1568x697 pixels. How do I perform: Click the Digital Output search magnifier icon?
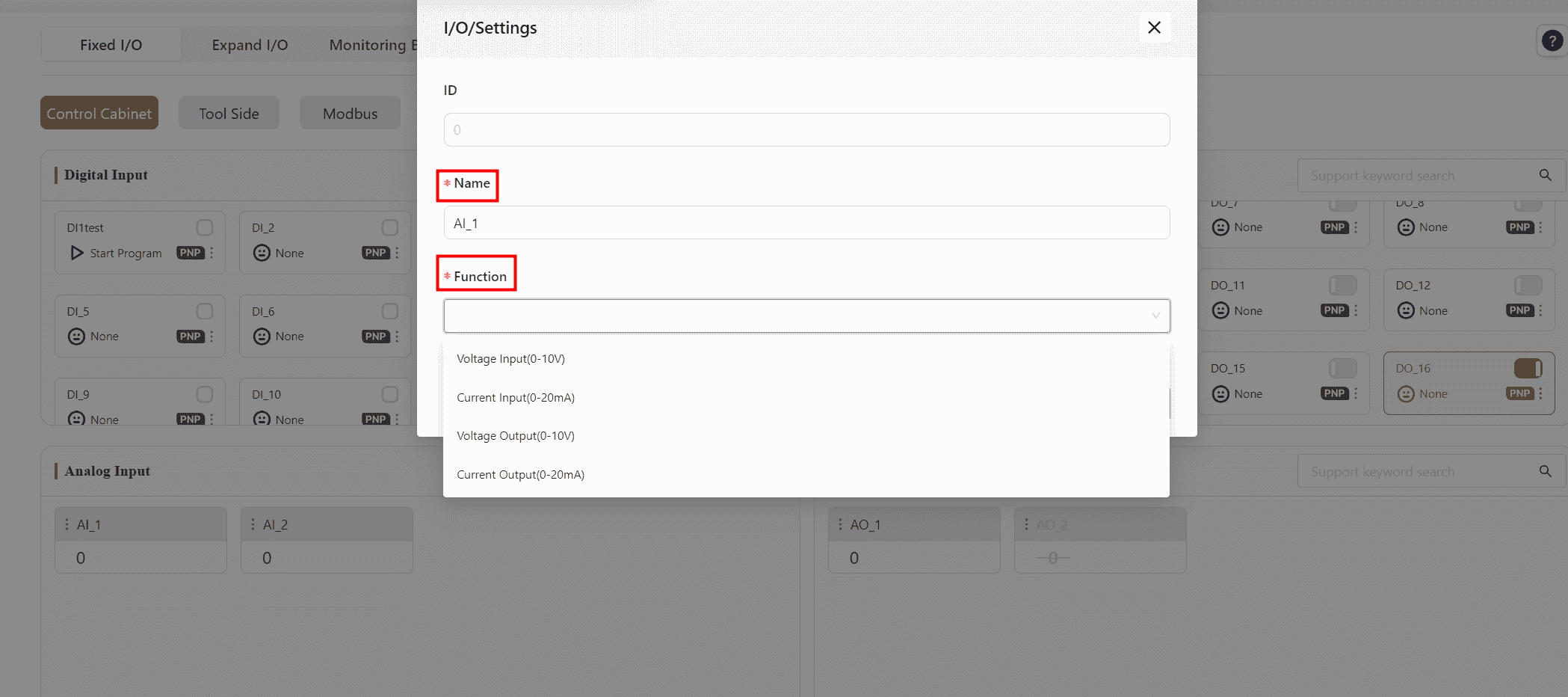pyautogui.click(x=1545, y=176)
